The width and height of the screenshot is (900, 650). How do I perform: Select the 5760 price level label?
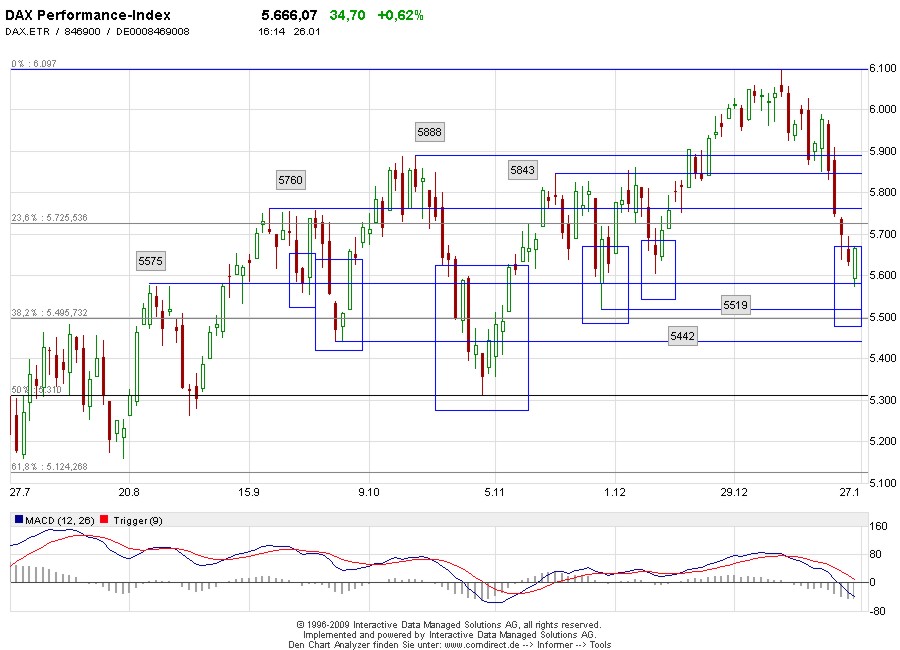pos(291,179)
